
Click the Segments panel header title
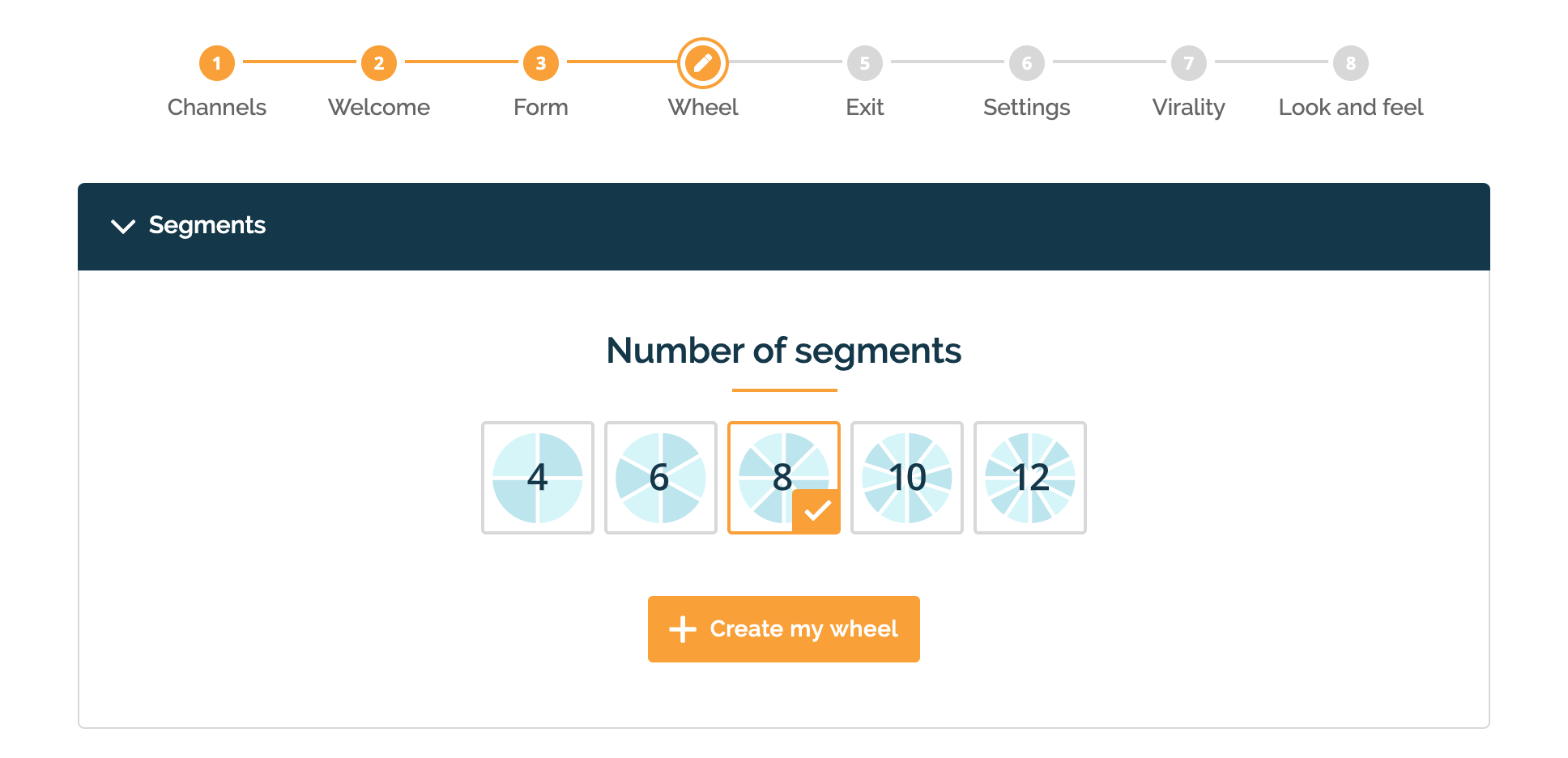pyautogui.click(x=207, y=225)
